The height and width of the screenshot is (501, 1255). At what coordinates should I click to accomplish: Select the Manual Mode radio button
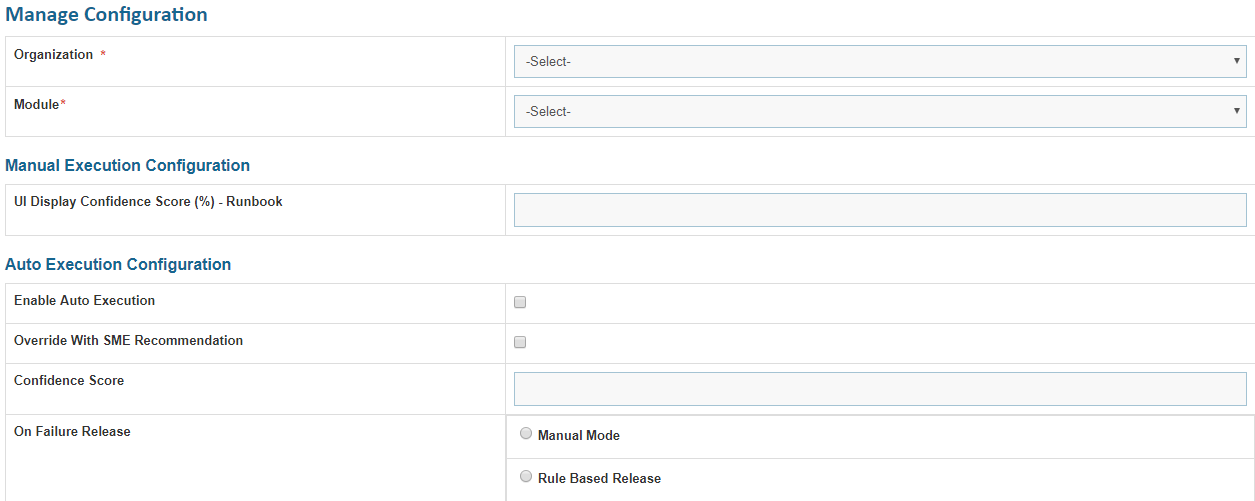(526, 434)
